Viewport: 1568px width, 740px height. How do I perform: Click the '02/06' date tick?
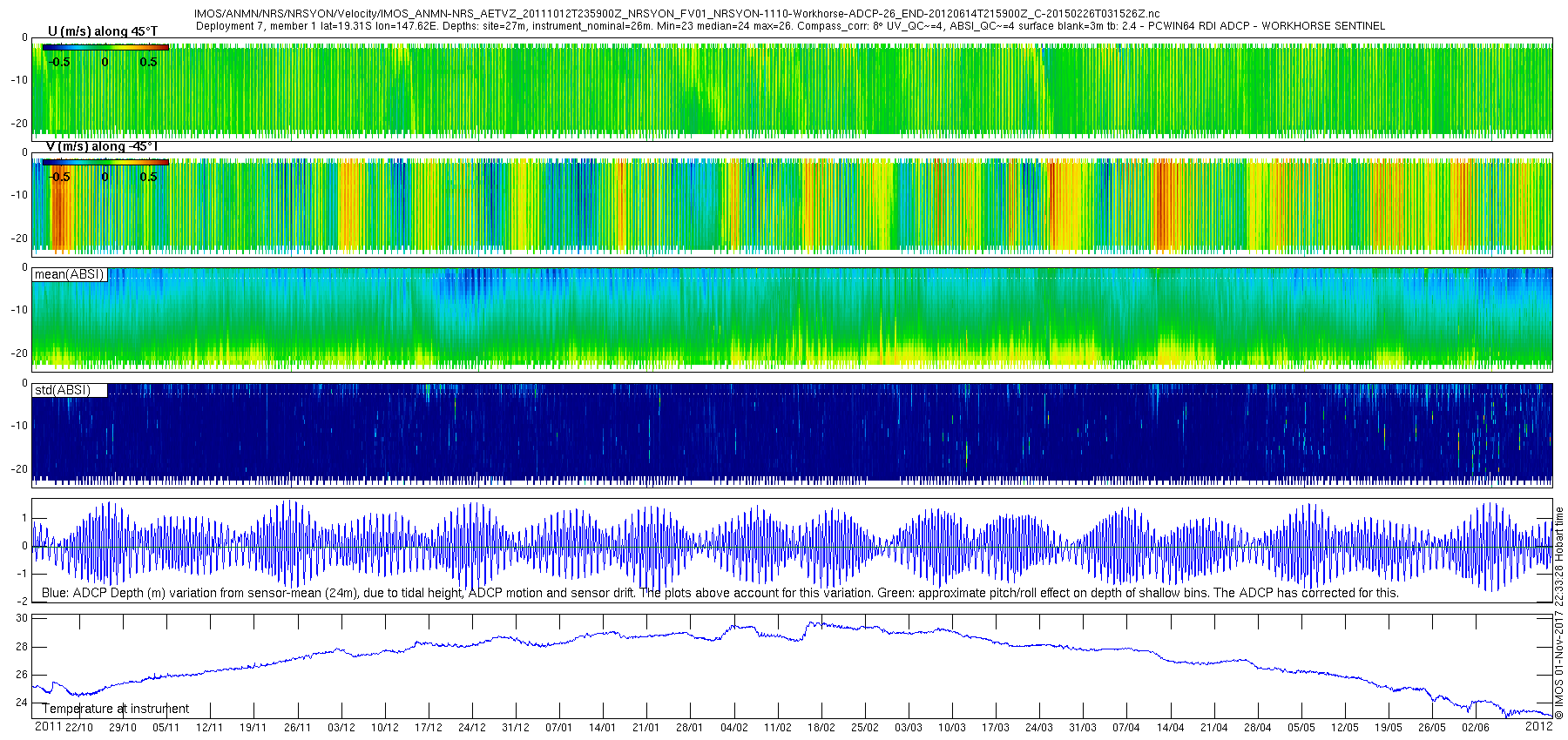pos(1476,728)
